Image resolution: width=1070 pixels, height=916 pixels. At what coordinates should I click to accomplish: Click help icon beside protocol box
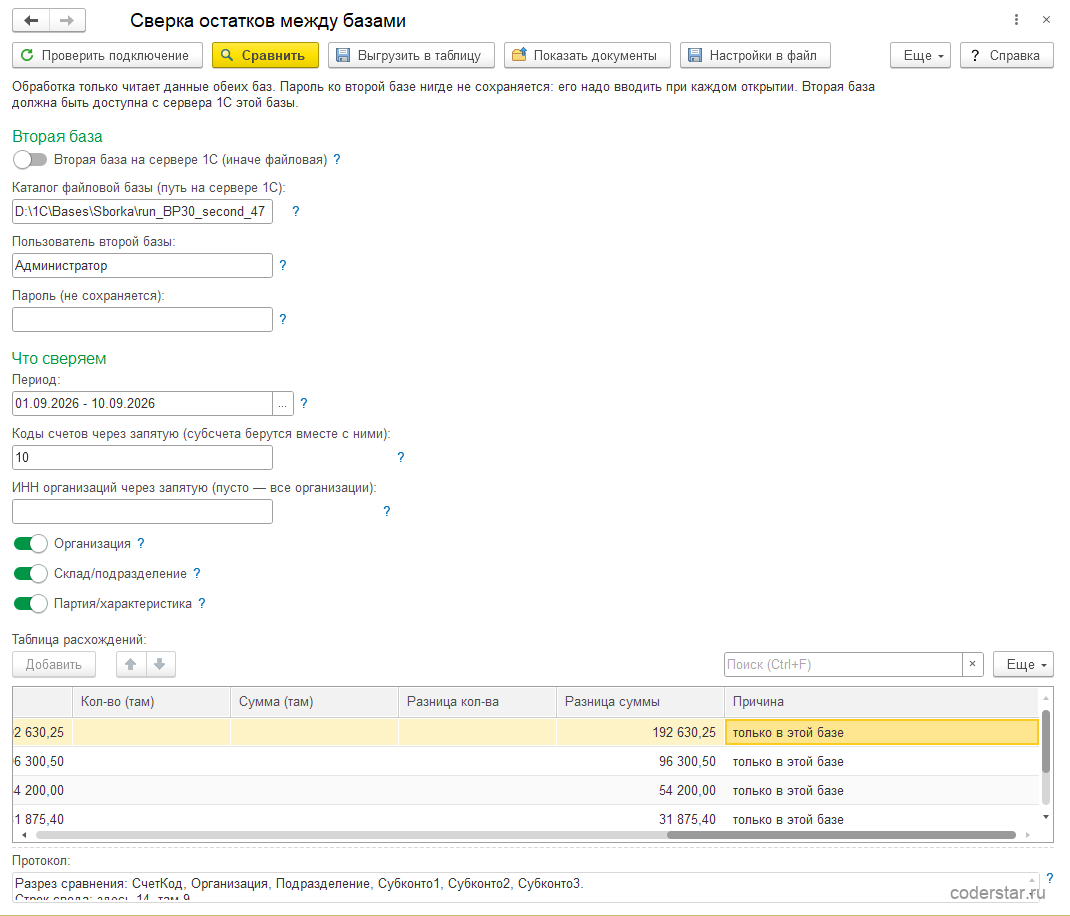pos(1050,879)
